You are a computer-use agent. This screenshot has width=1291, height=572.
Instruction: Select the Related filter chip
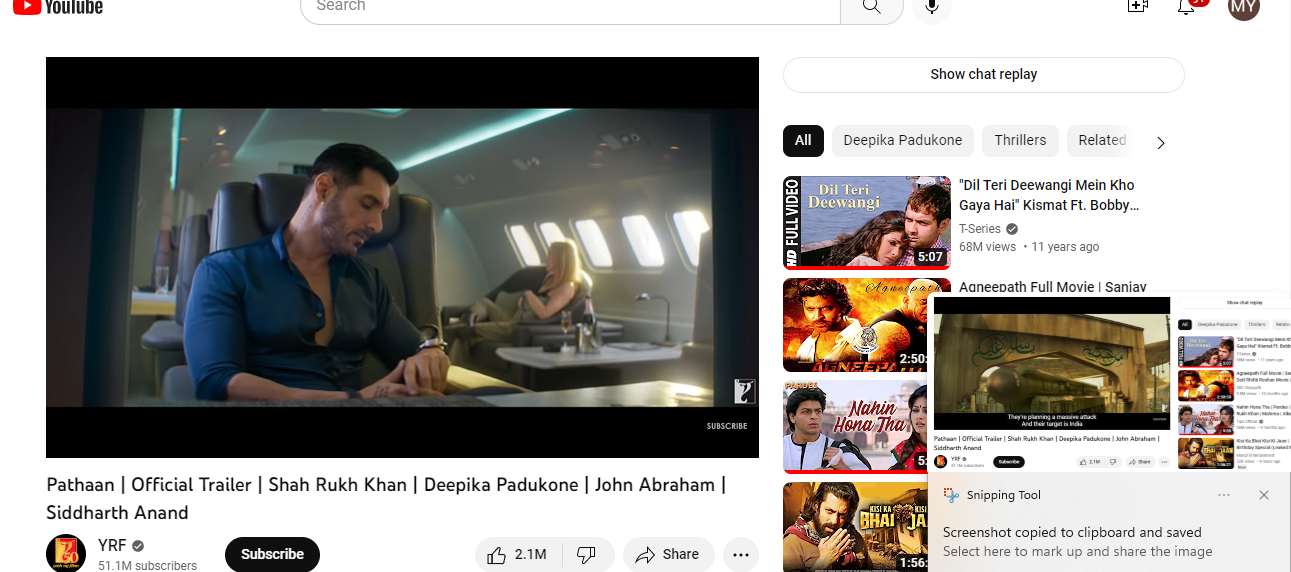pos(1101,140)
